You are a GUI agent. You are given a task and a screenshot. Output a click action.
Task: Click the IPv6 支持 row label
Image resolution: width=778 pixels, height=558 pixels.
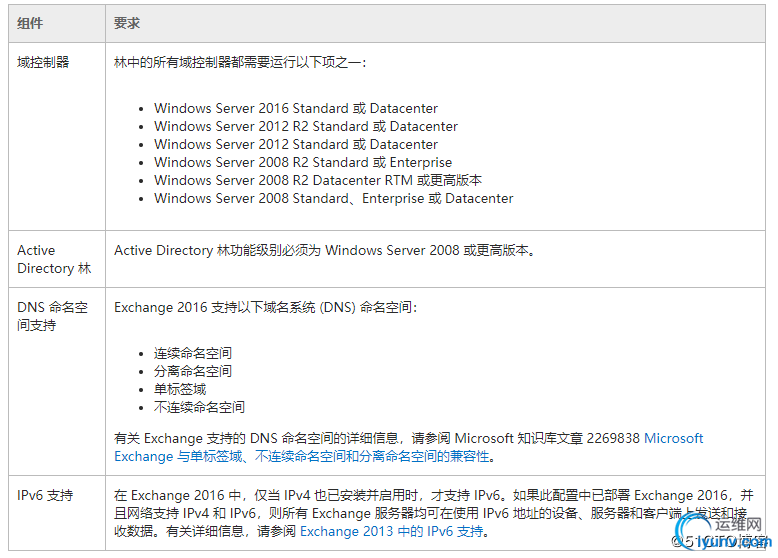click(45, 496)
